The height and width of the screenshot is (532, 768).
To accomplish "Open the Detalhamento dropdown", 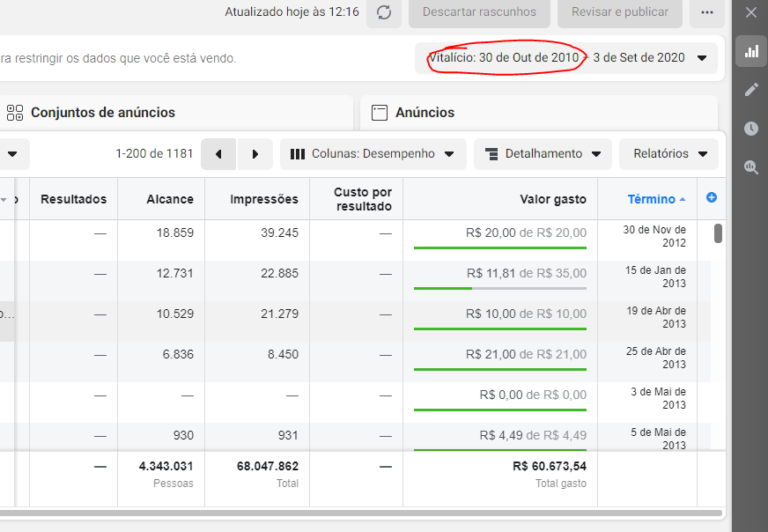I will pos(543,154).
